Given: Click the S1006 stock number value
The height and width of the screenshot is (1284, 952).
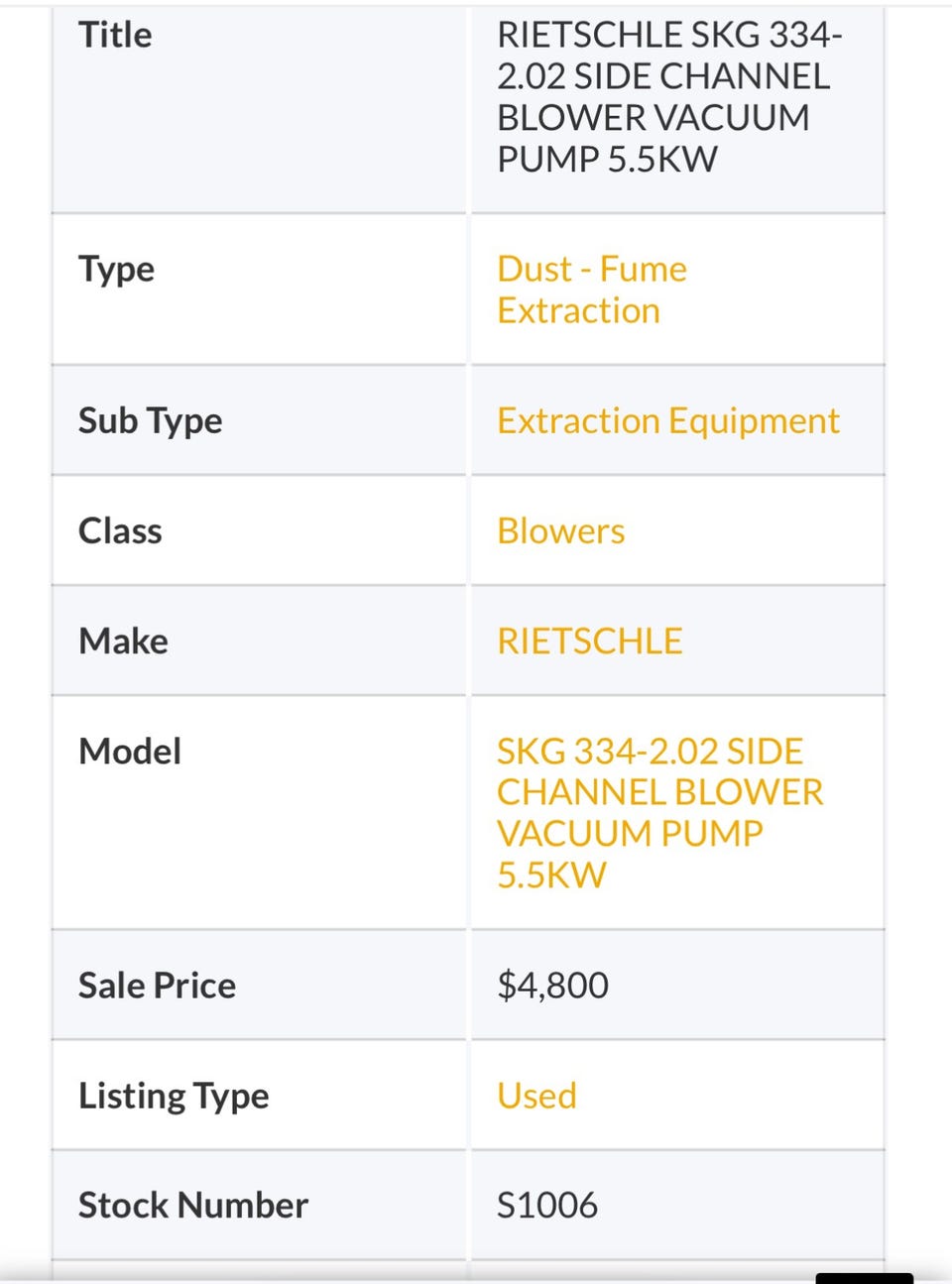Looking at the screenshot, I should [x=546, y=1206].
